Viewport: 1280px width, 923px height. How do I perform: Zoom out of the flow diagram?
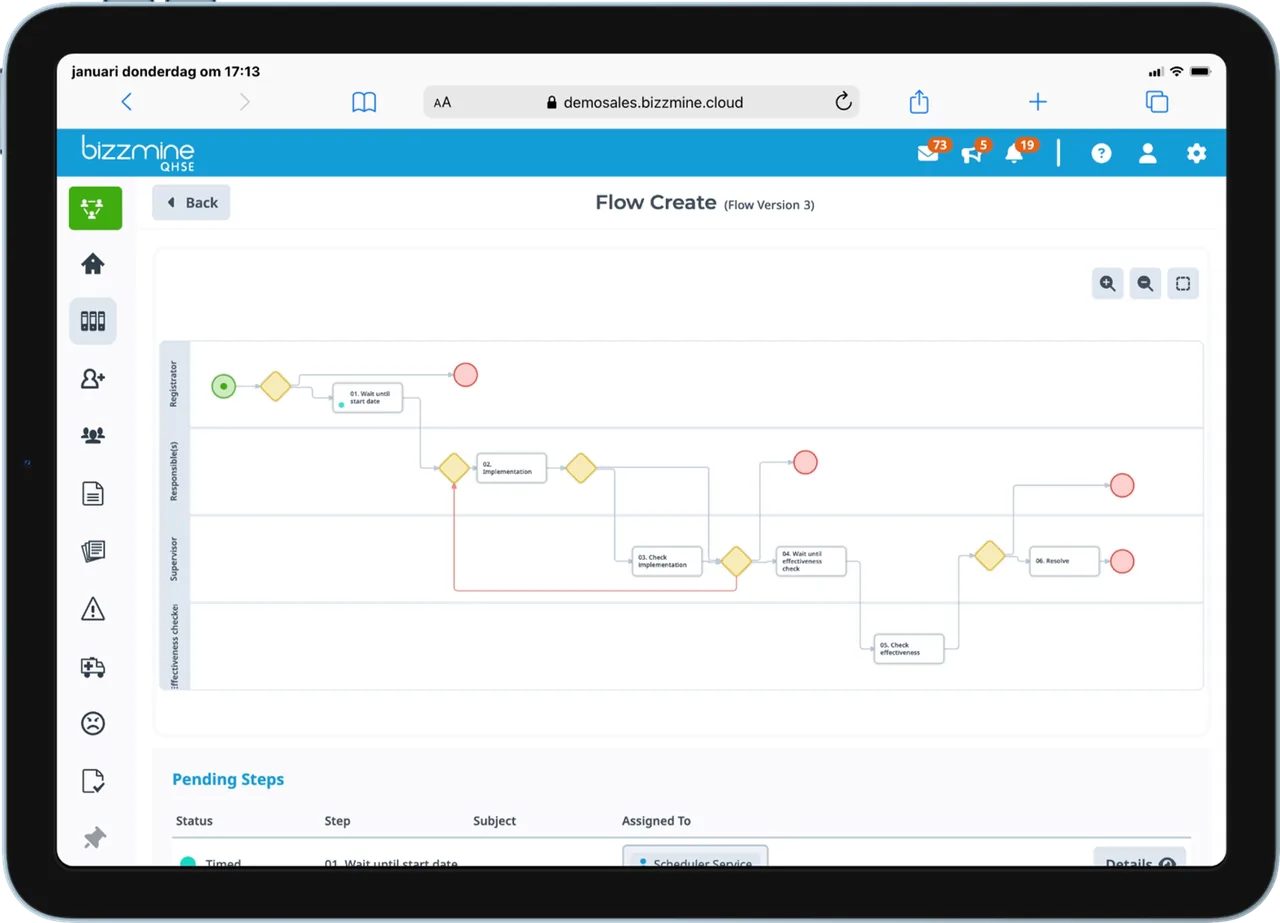coord(1146,284)
